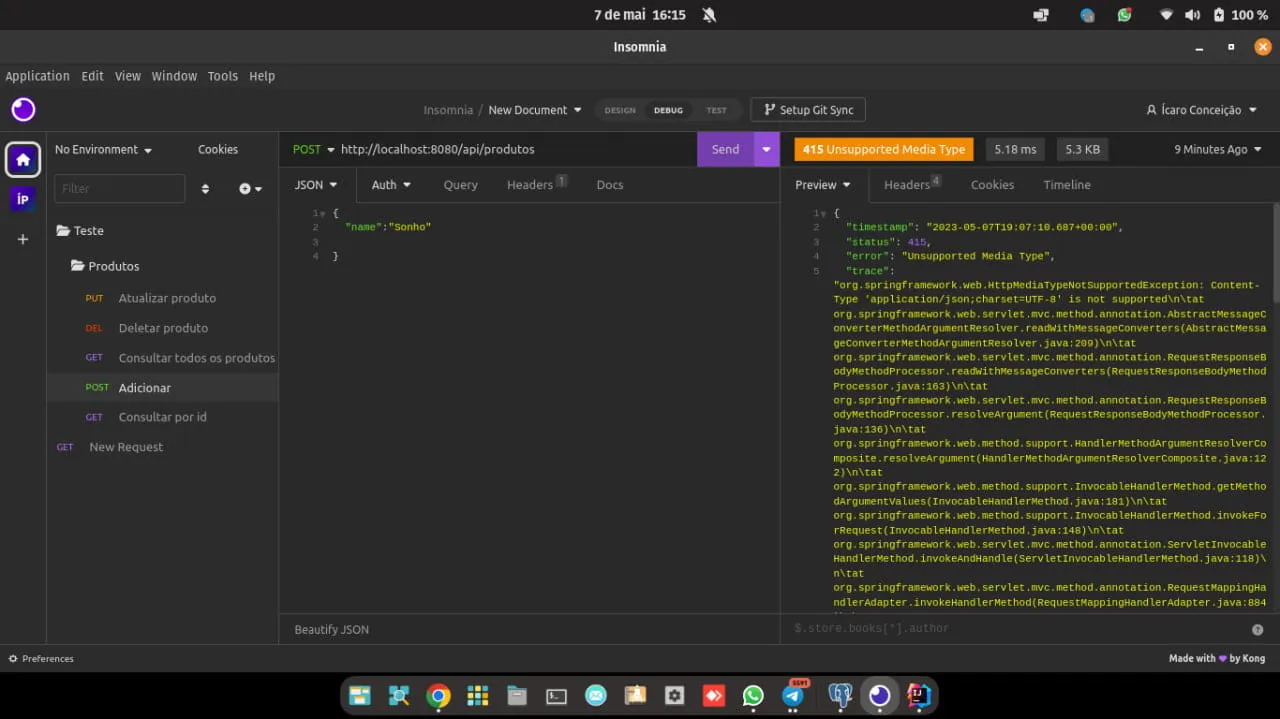Image resolution: width=1280 pixels, height=719 pixels.
Task: Open the Send options dropdown arrow
Action: coord(767,149)
